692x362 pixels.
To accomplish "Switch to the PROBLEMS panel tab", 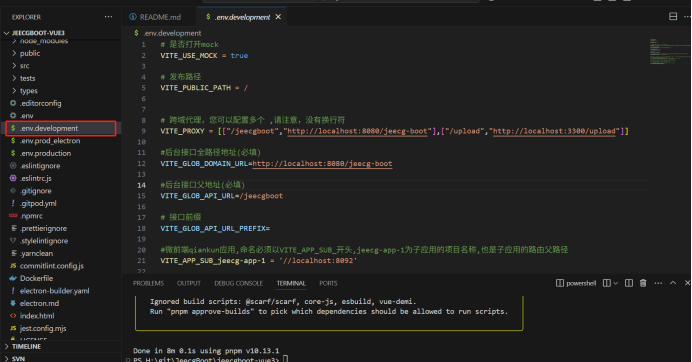I will [148, 283].
